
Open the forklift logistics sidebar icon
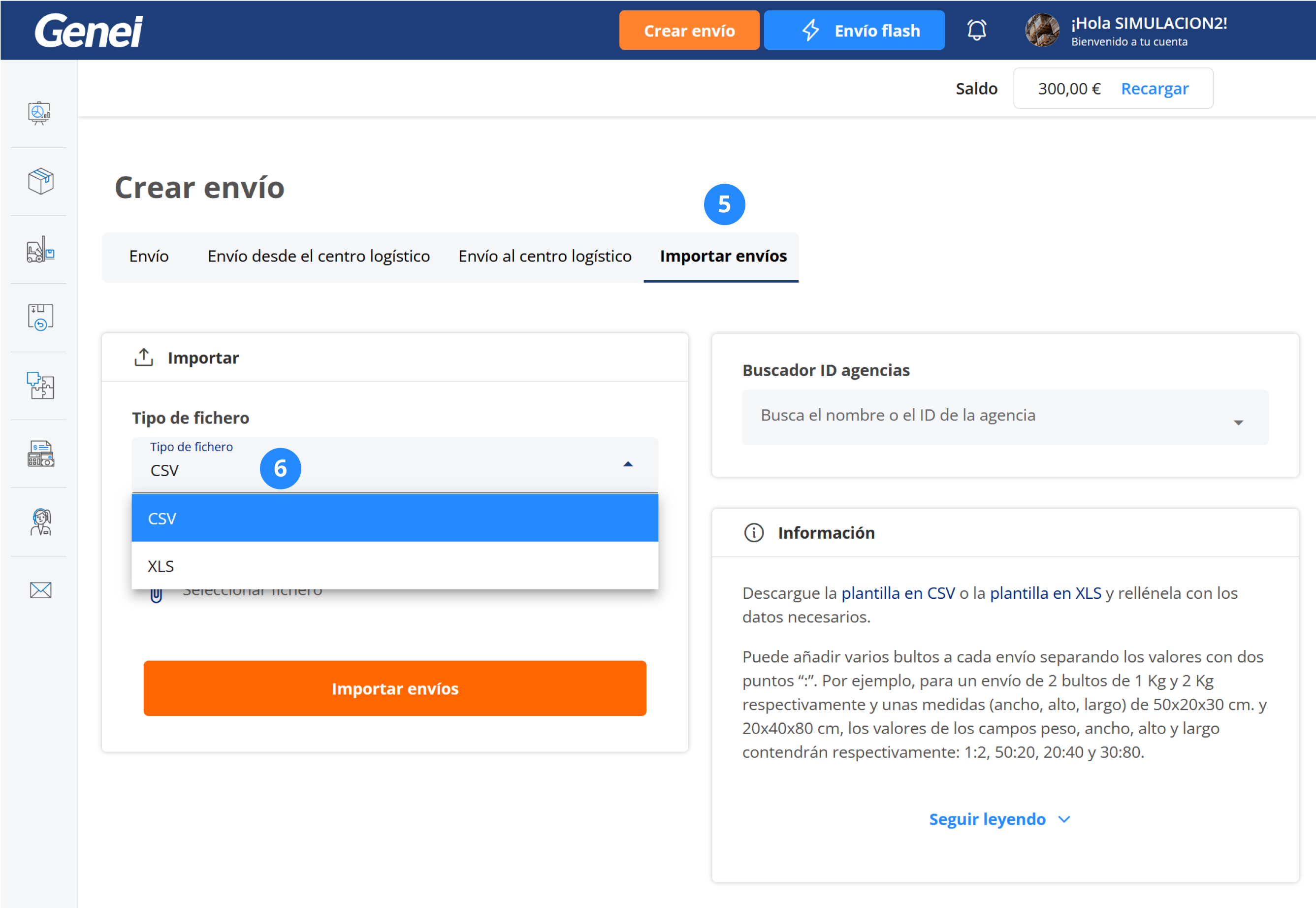pyautogui.click(x=40, y=250)
